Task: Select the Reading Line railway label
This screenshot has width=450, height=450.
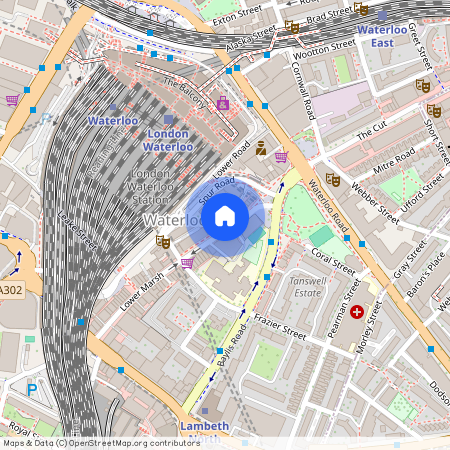Action: (x=106, y=153)
